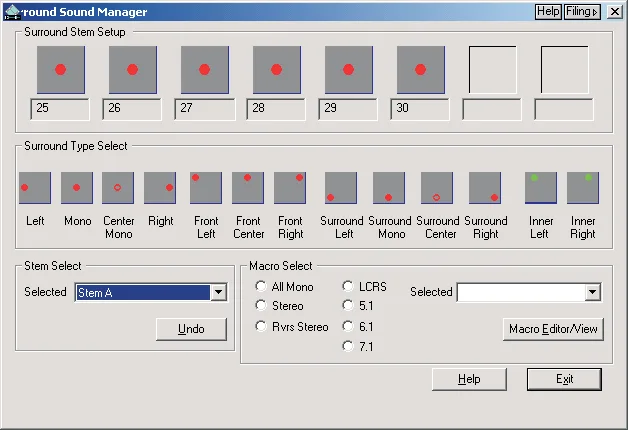Pick the Right surround type icon
The width and height of the screenshot is (628, 430).
(x=160, y=188)
